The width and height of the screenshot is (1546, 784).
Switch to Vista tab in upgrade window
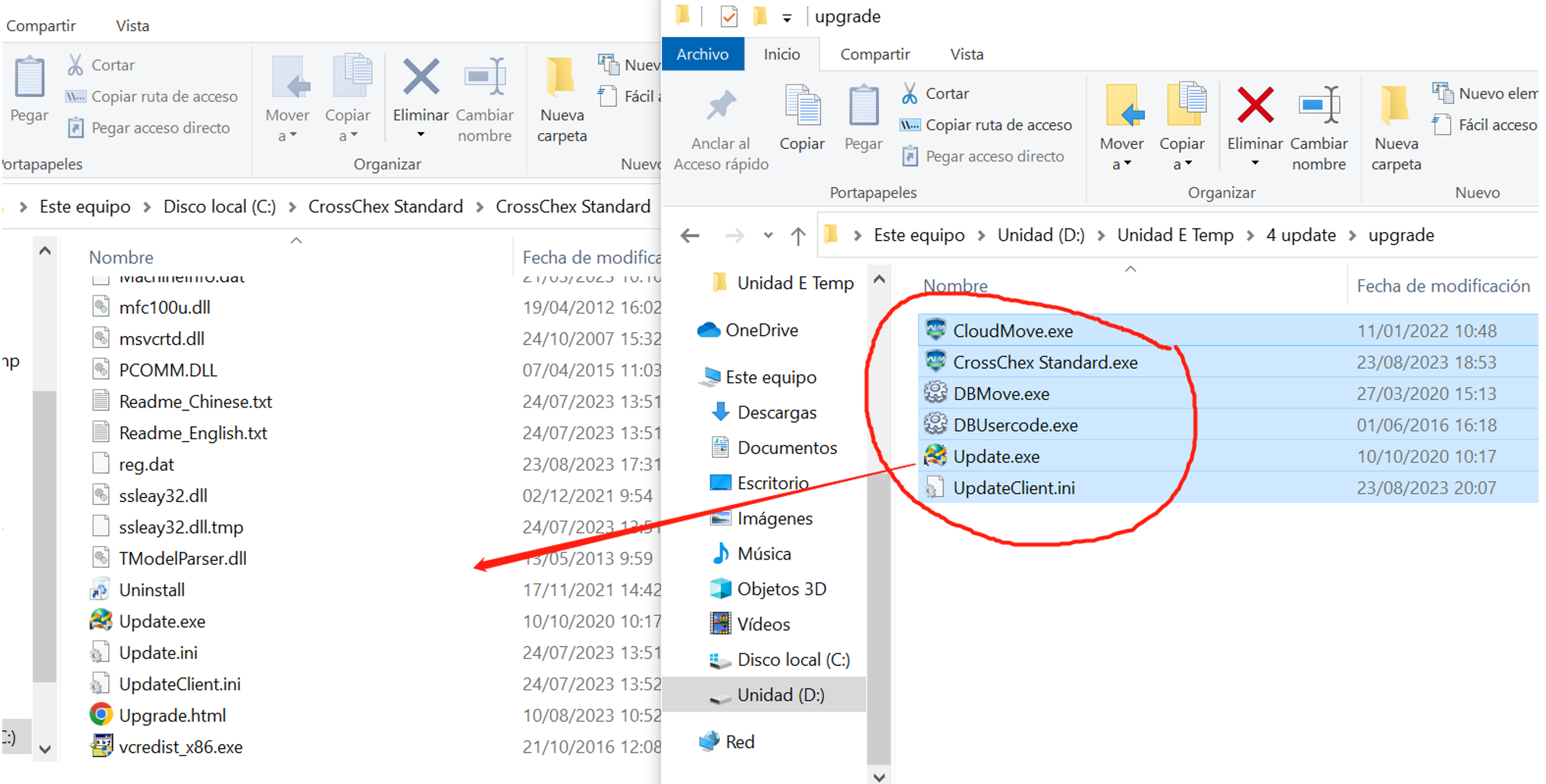pyautogui.click(x=967, y=54)
